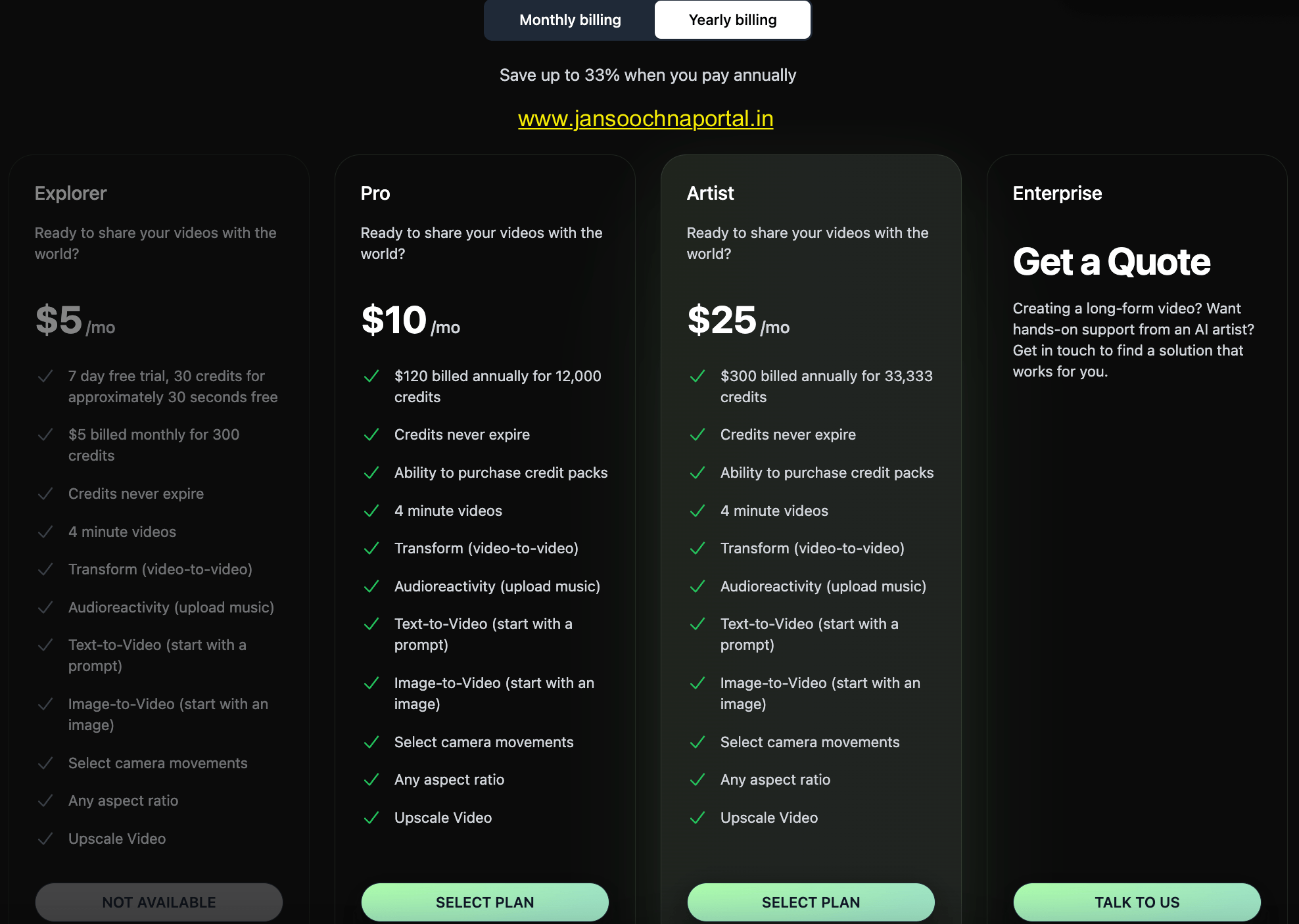The height and width of the screenshot is (924, 1299).
Task: Click checkmark beside Pro 'Any aspect ratio'
Action: coord(371,779)
